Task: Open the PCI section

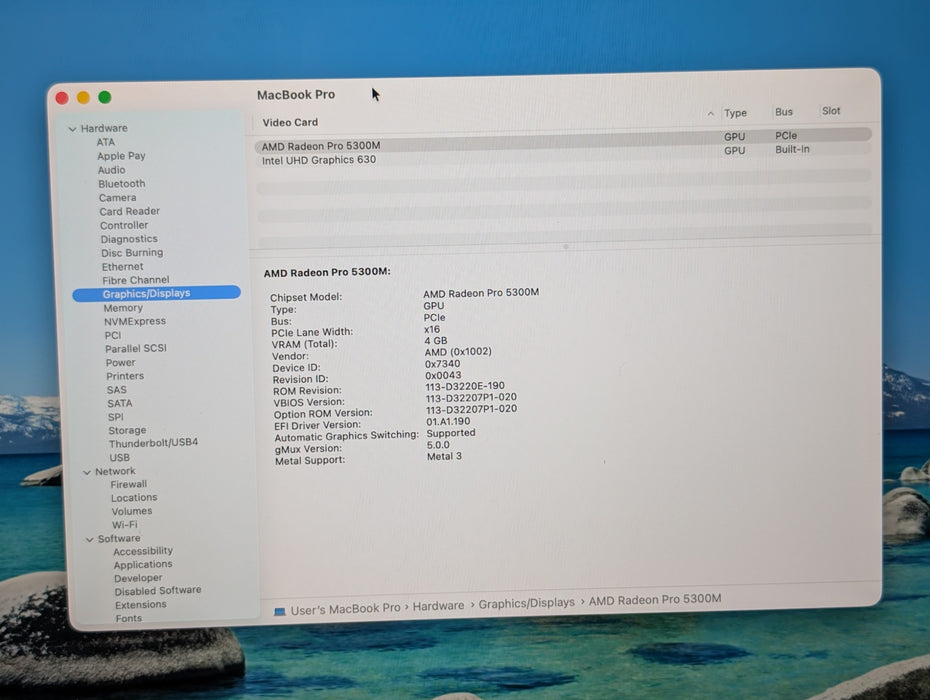Action: tap(113, 335)
